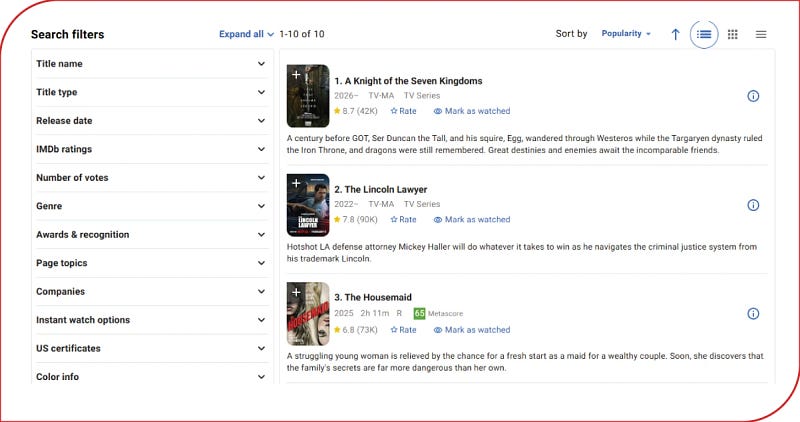
Task: Add The Housemaid to watchlist
Action: point(296,292)
